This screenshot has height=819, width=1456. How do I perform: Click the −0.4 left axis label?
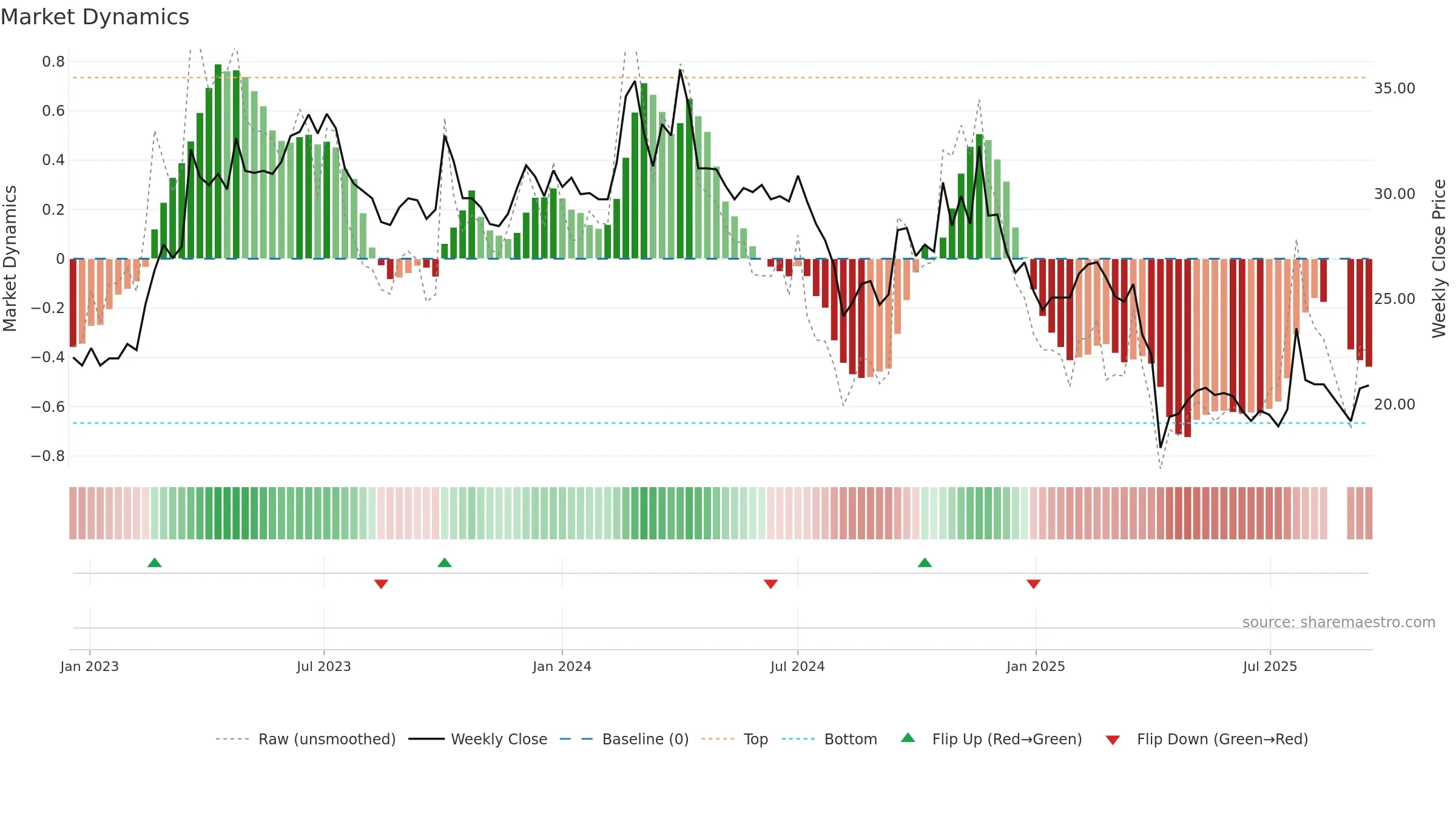click(x=48, y=357)
